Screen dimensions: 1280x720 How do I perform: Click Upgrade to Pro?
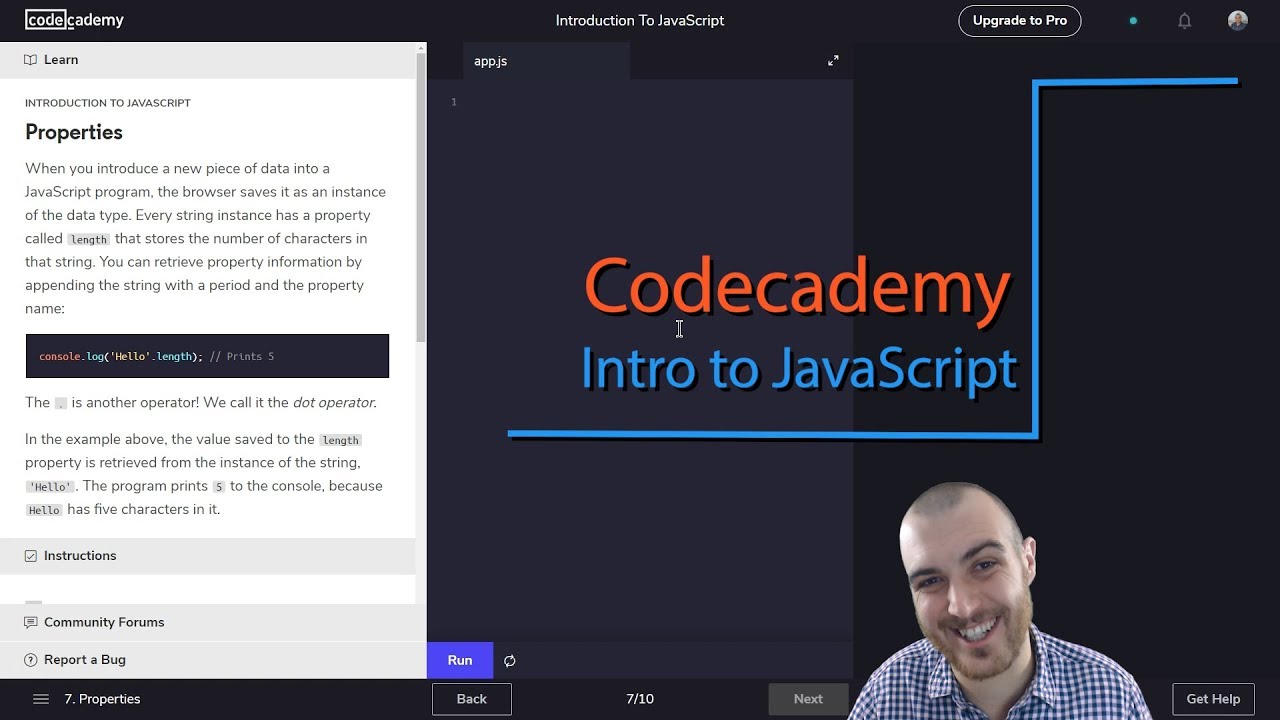pyautogui.click(x=1020, y=20)
